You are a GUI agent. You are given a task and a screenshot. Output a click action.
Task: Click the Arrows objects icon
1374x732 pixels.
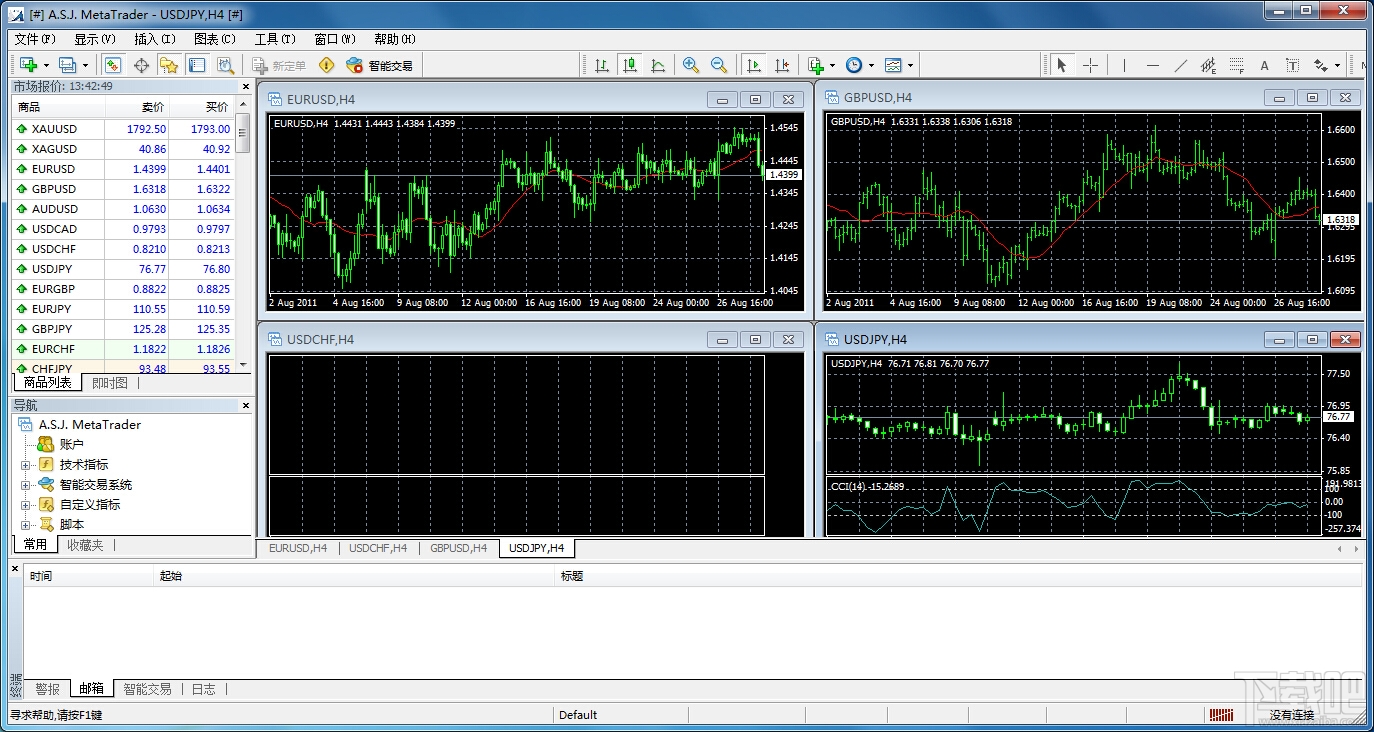[1321, 65]
